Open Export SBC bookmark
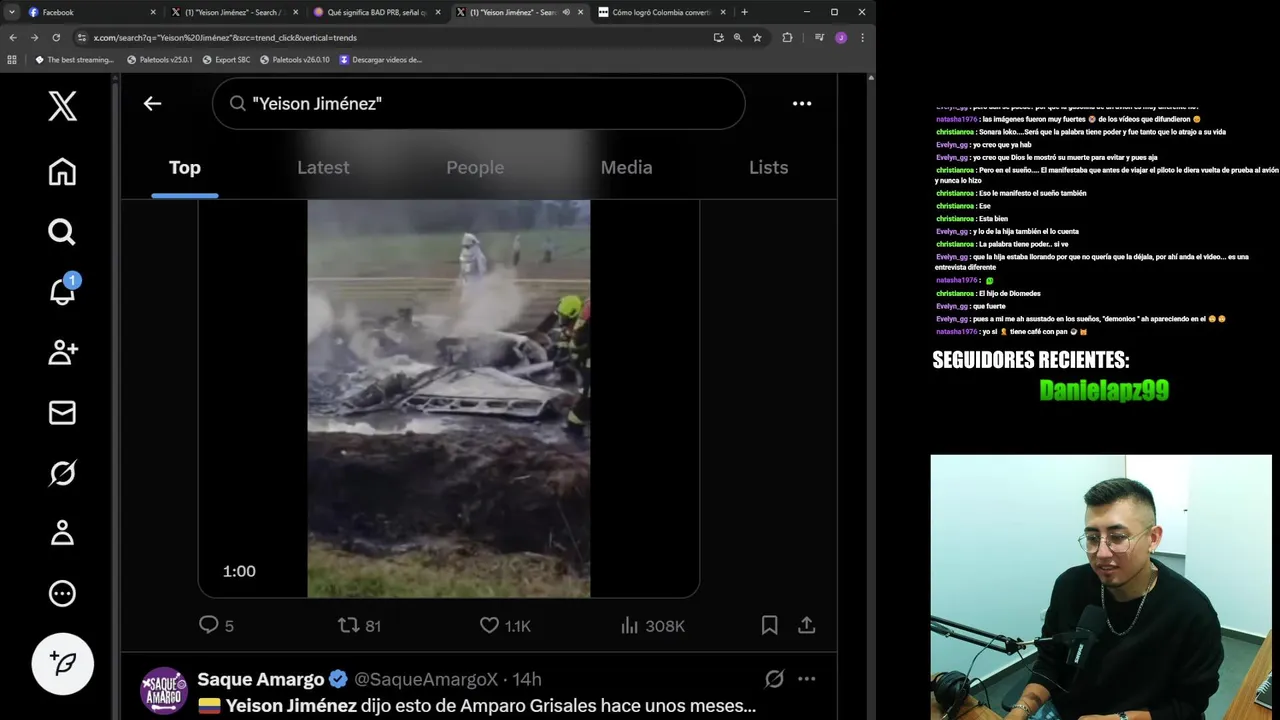The width and height of the screenshot is (1280, 720). pyautogui.click(x=226, y=59)
